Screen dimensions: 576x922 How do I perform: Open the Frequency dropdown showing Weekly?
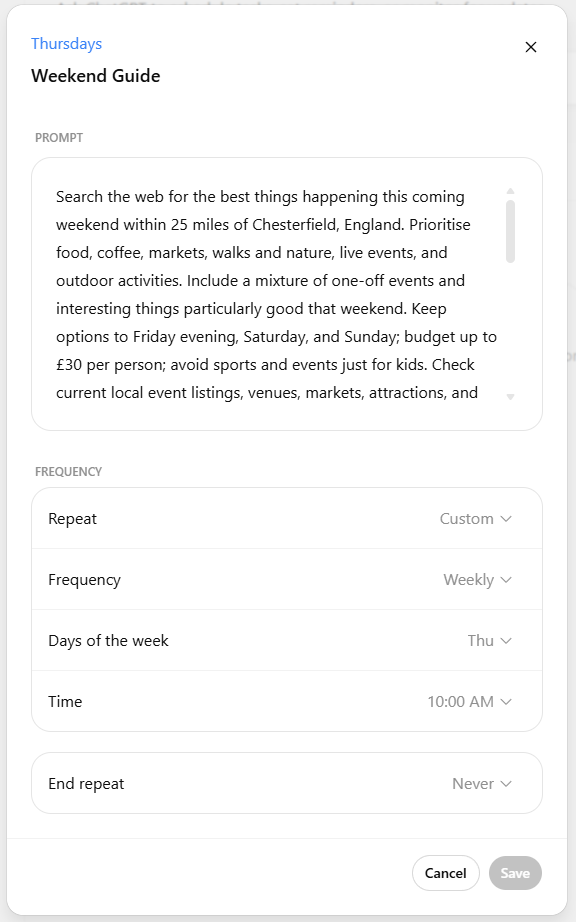477,580
